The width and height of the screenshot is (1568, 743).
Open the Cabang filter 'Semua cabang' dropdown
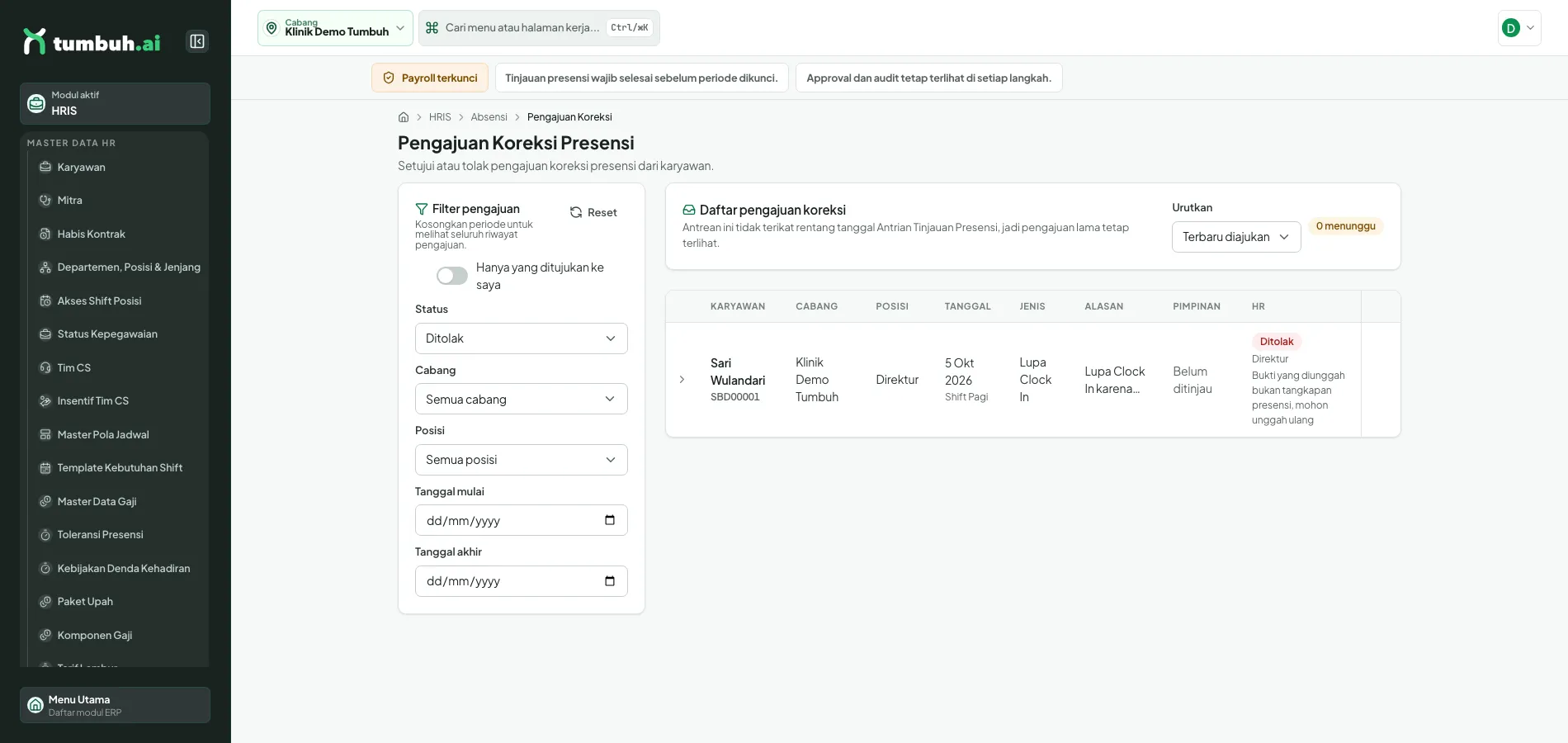tap(522, 399)
